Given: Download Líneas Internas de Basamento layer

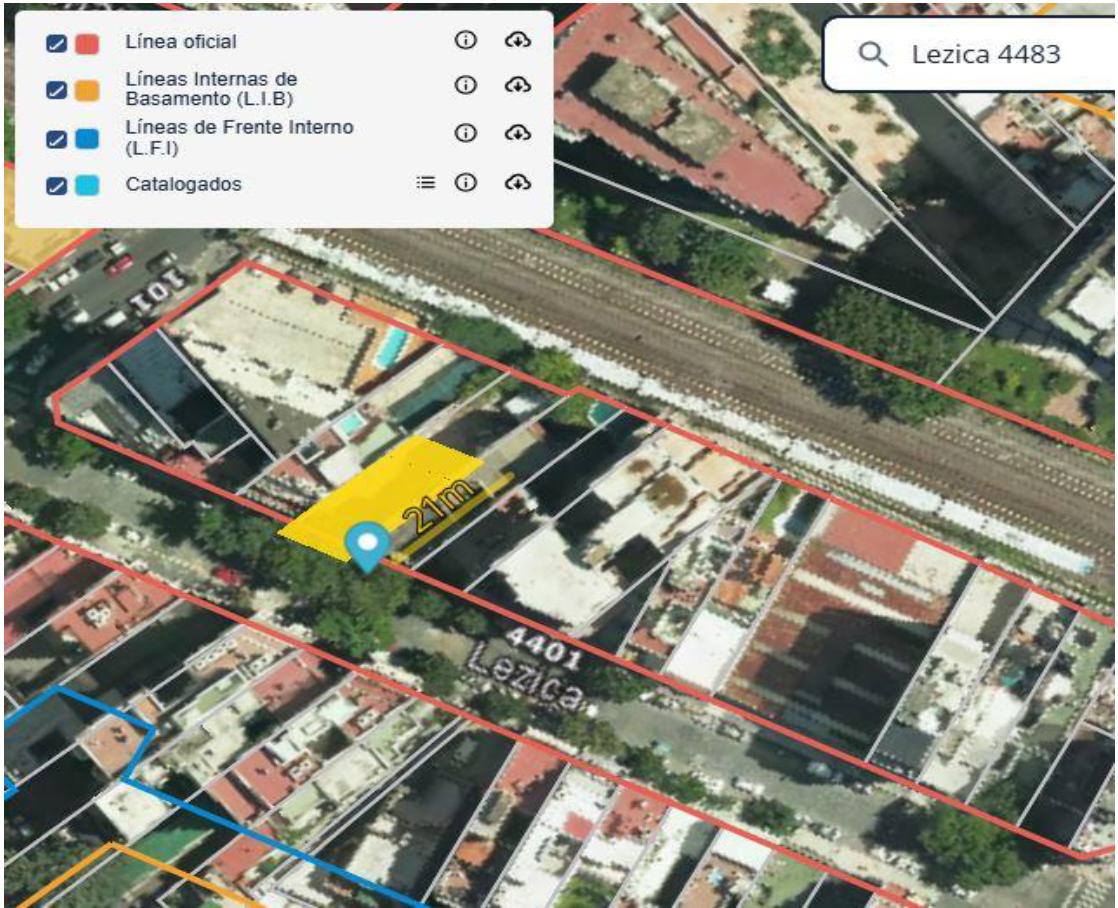Looking at the screenshot, I should (518, 86).
